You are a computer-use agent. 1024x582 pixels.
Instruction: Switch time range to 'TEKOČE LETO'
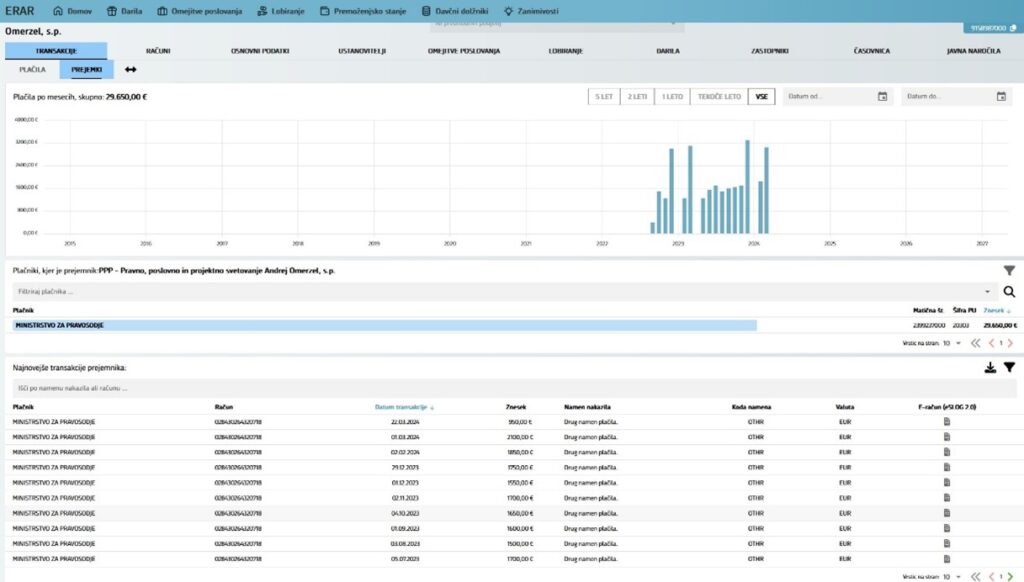[x=719, y=97]
